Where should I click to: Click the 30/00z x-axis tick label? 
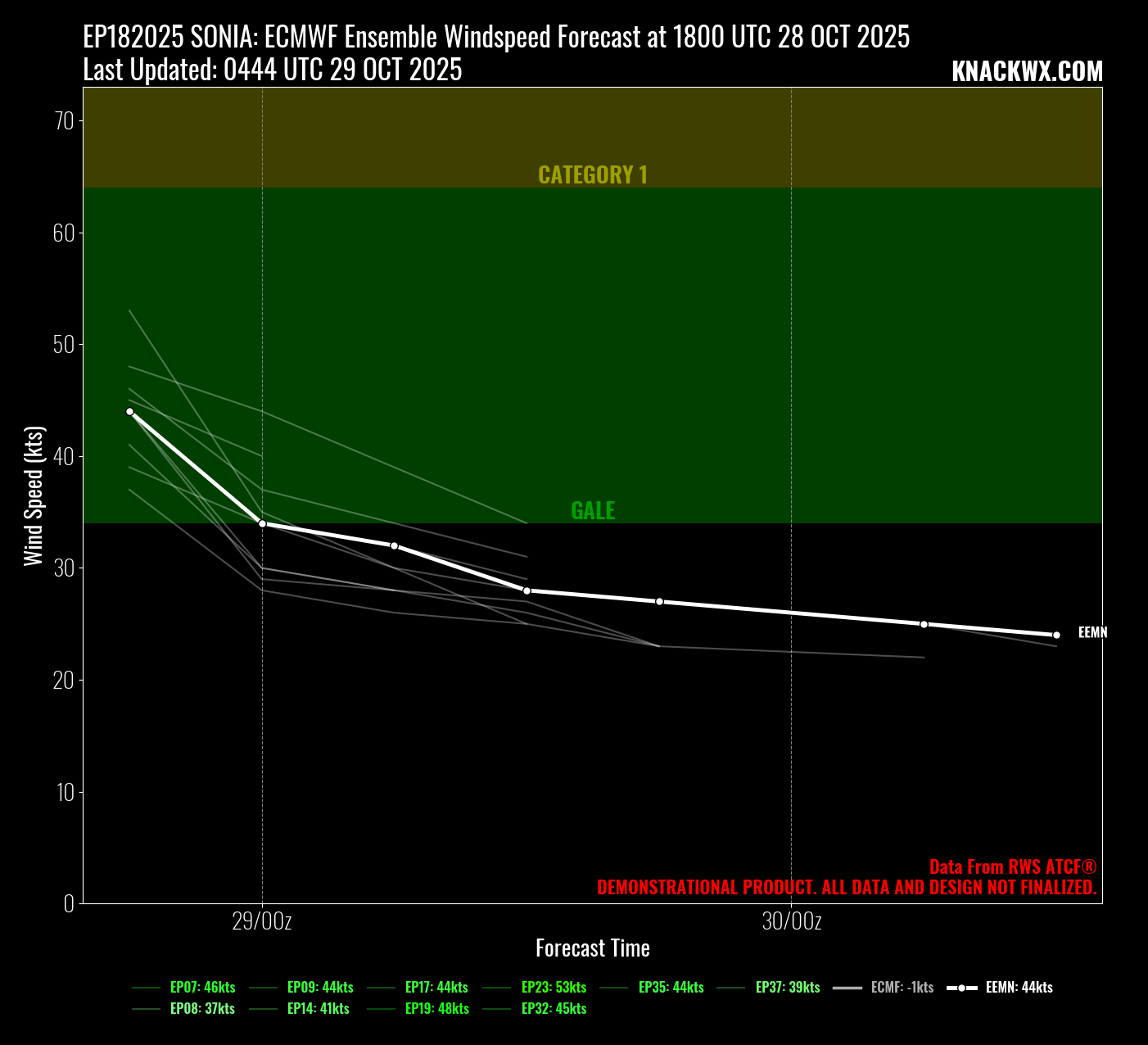click(791, 922)
